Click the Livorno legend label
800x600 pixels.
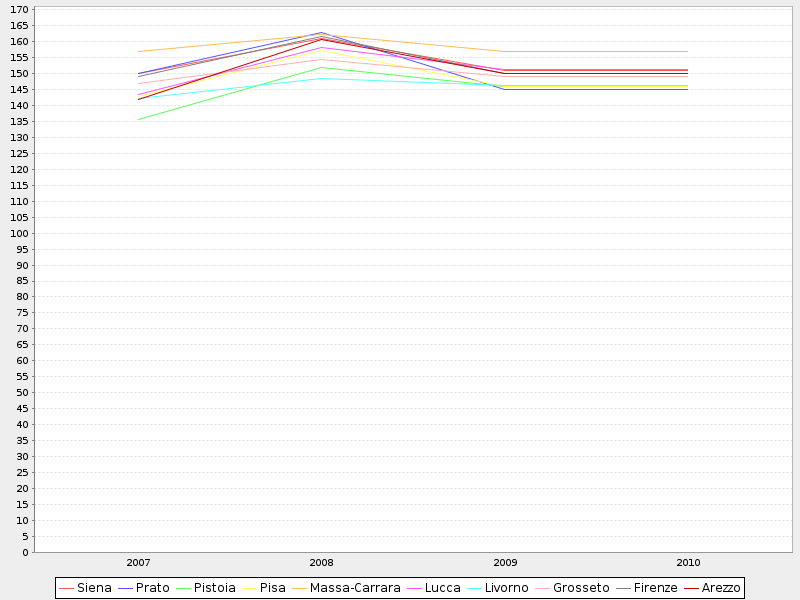506,588
